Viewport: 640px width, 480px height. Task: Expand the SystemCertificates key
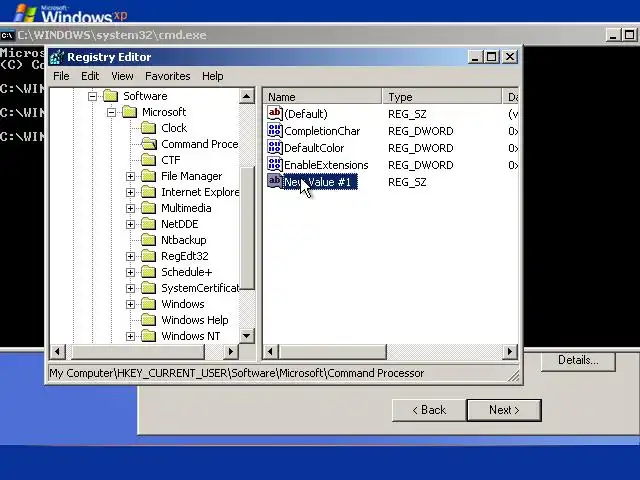(x=130, y=288)
